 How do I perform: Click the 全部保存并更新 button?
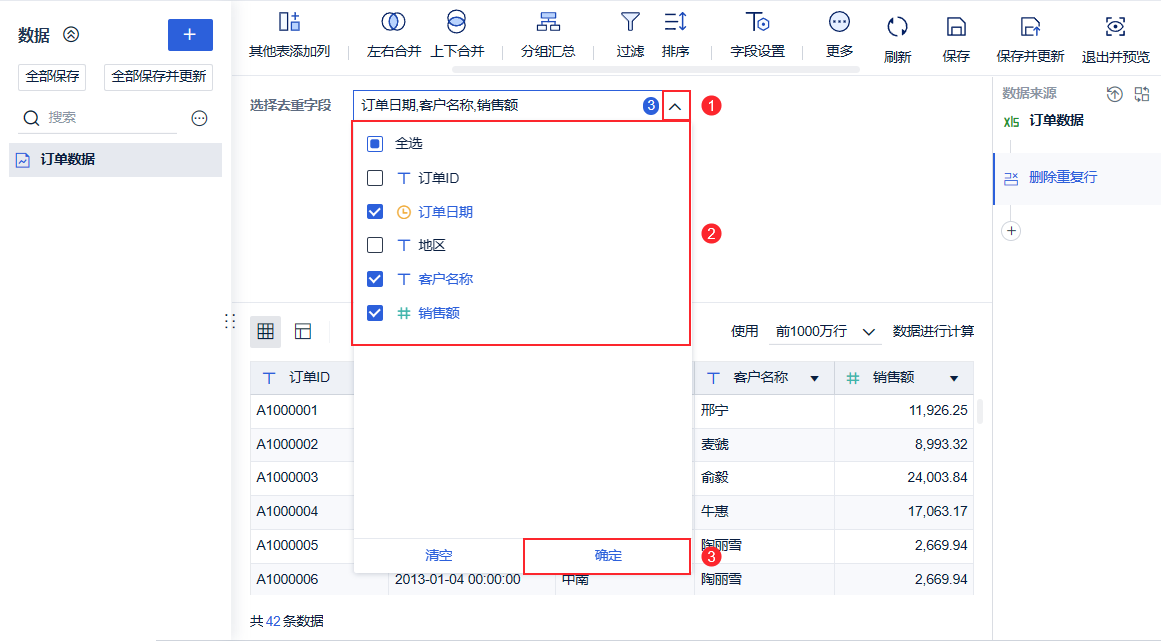[x=158, y=77]
